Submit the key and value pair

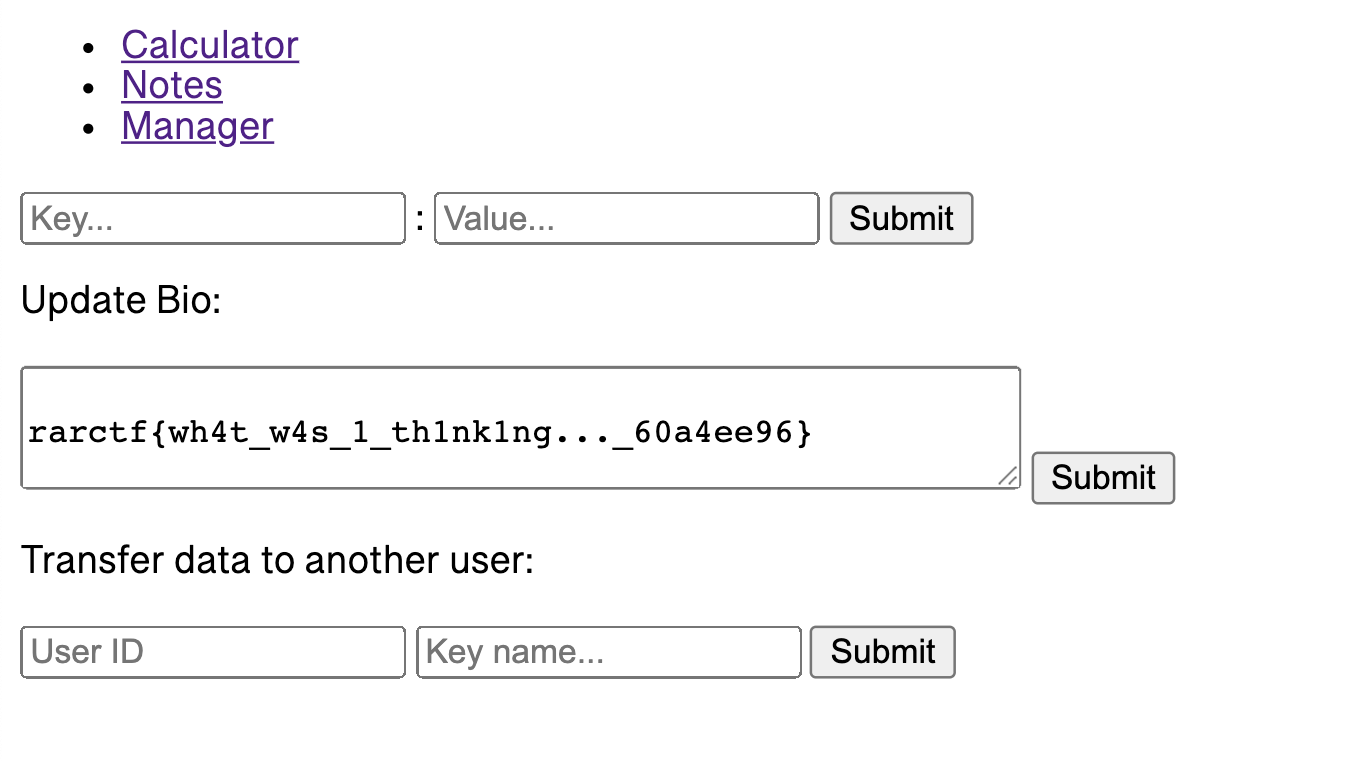[x=901, y=218]
